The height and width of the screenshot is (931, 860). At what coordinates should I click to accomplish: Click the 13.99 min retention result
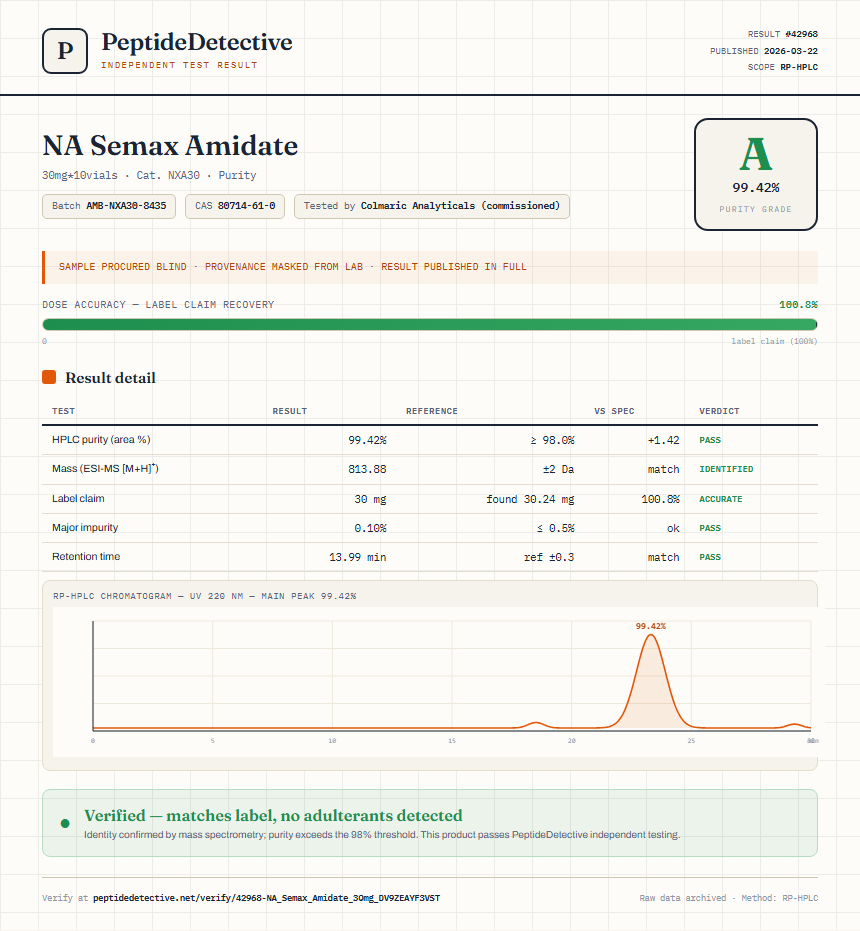coord(358,557)
